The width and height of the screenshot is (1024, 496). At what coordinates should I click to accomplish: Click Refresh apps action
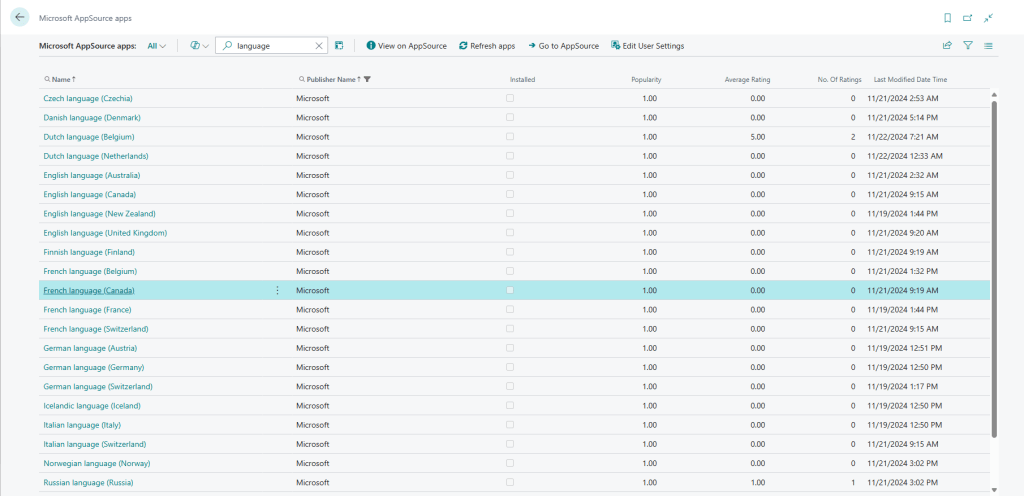click(x=487, y=46)
